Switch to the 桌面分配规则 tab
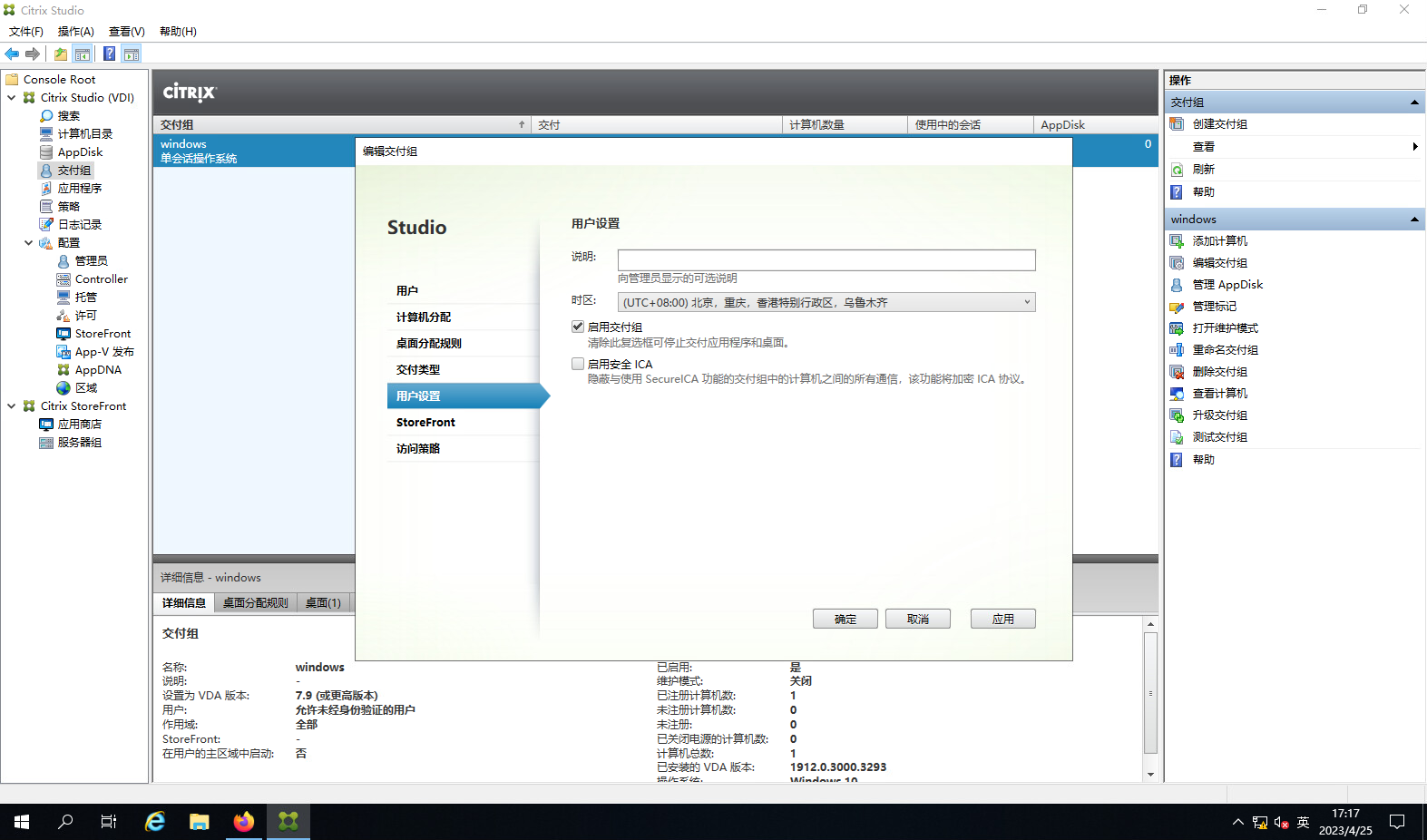The image size is (1427, 840). pyautogui.click(x=255, y=603)
